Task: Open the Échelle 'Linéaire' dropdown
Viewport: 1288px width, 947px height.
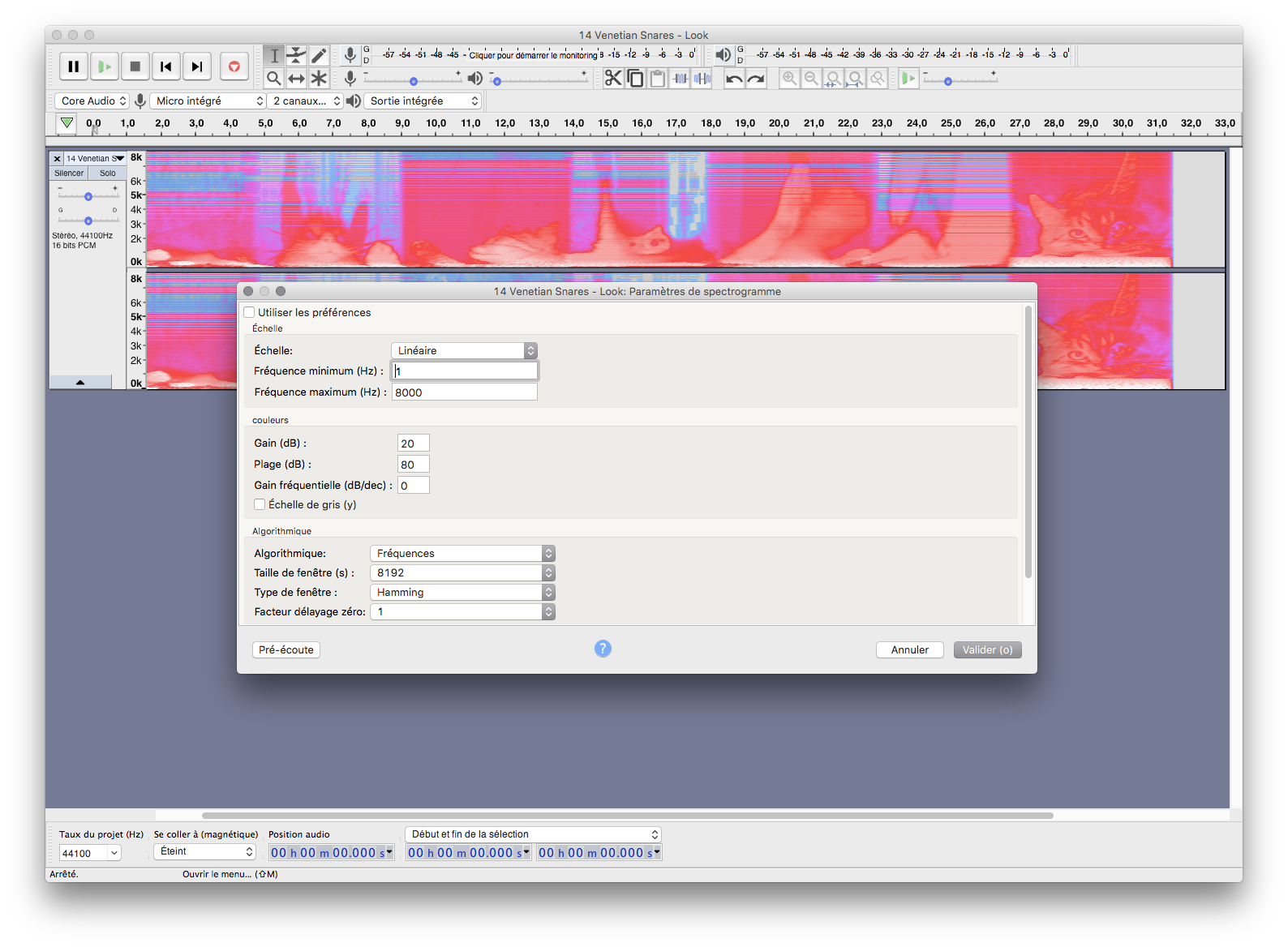Action: pos(464,350)
